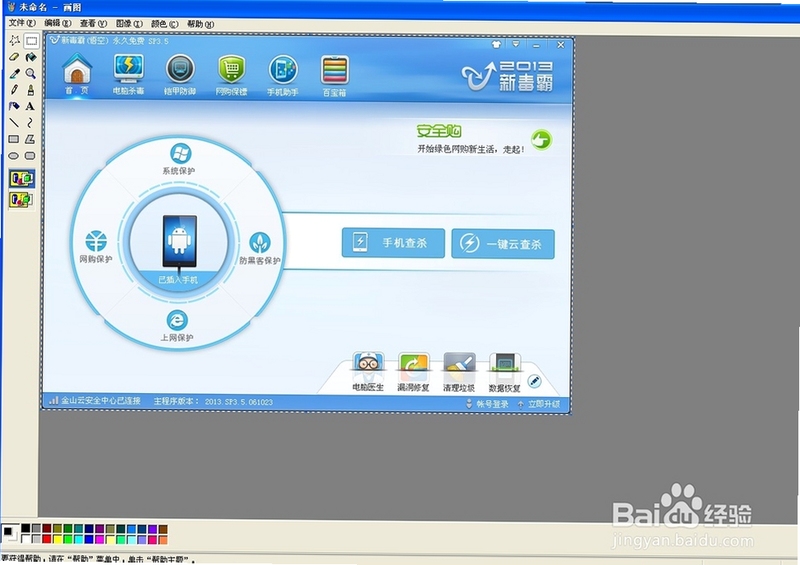Screen dimensions: 800x565
Task: Choose the bright green color swatch
Action: pos(68,539)
